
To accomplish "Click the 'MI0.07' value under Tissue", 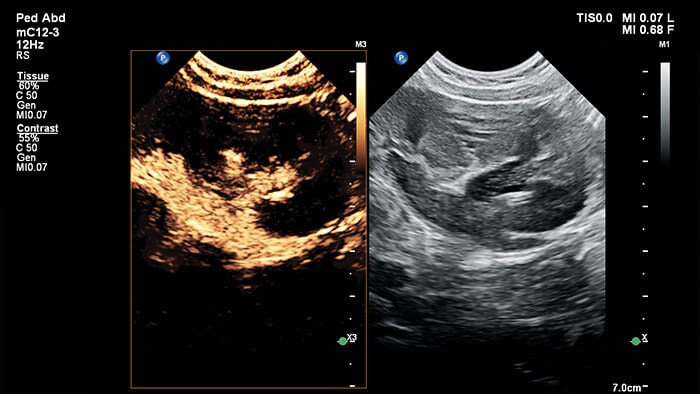I will (32, 115).
